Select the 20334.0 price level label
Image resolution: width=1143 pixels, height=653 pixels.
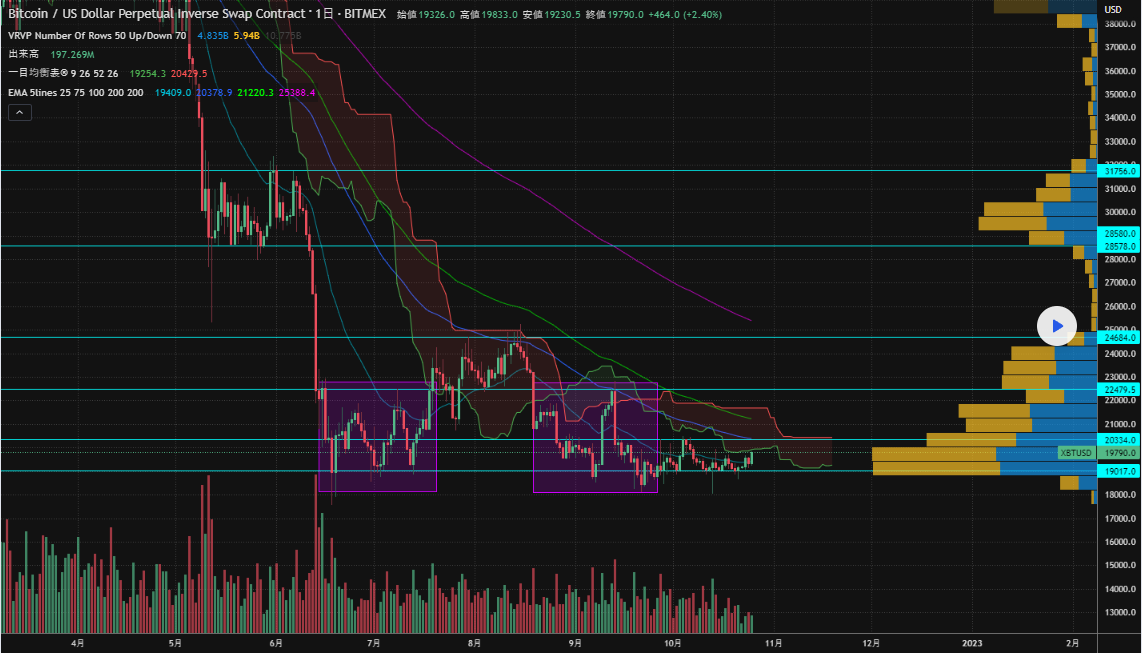(1119, 439)
